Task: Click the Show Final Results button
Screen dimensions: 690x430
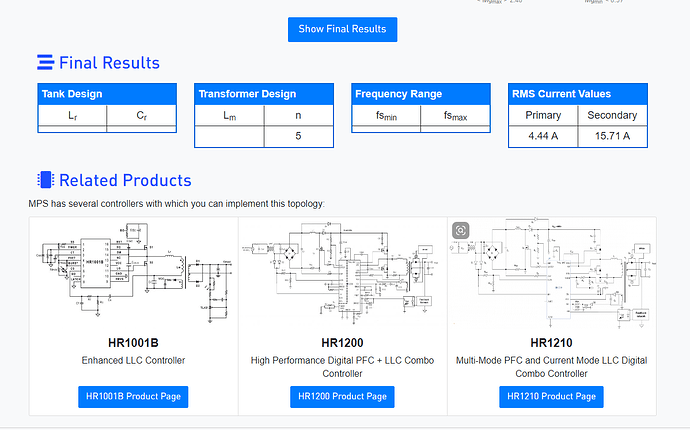Action: [342, 29]
